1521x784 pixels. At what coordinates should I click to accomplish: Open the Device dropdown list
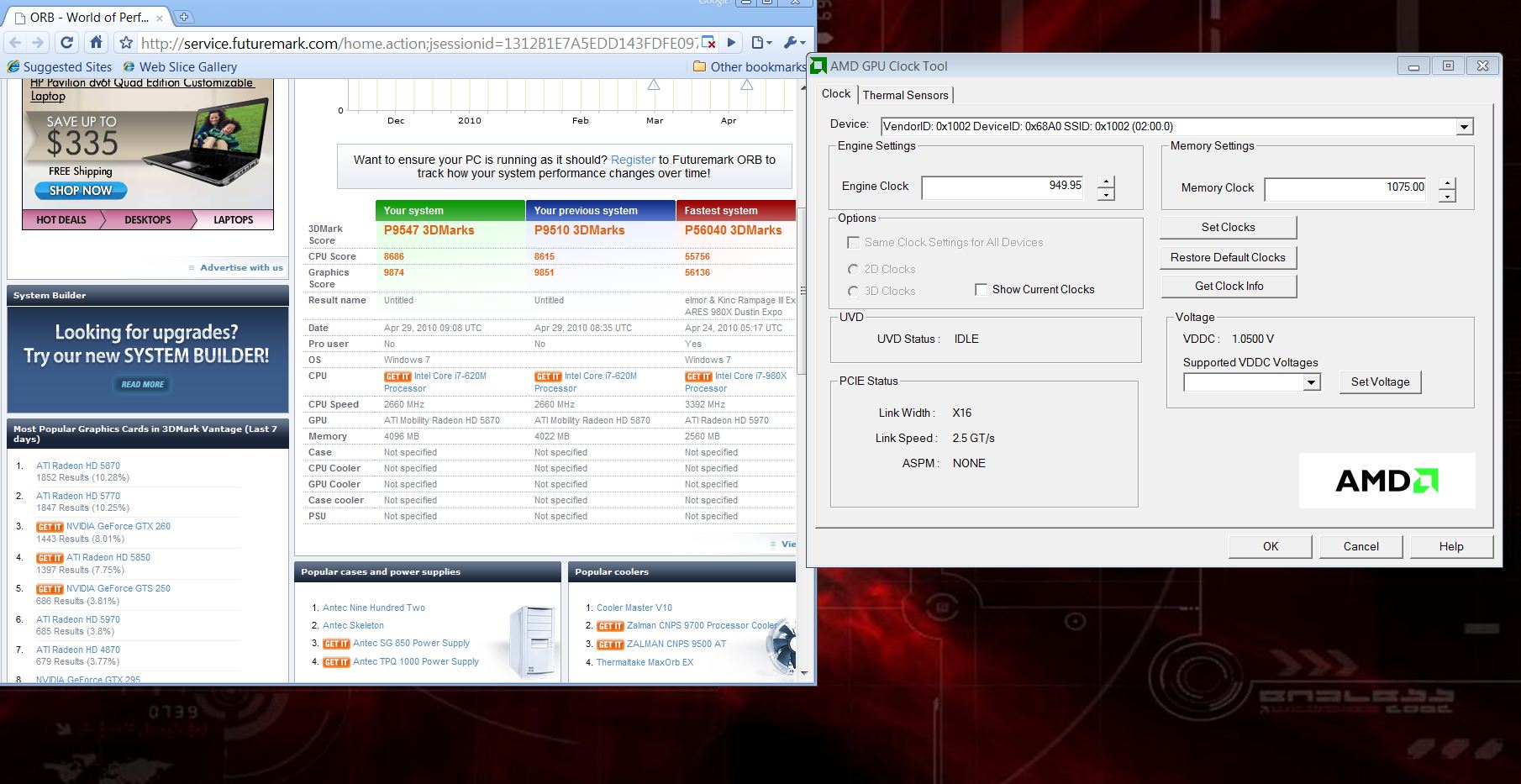point(1465,127)
